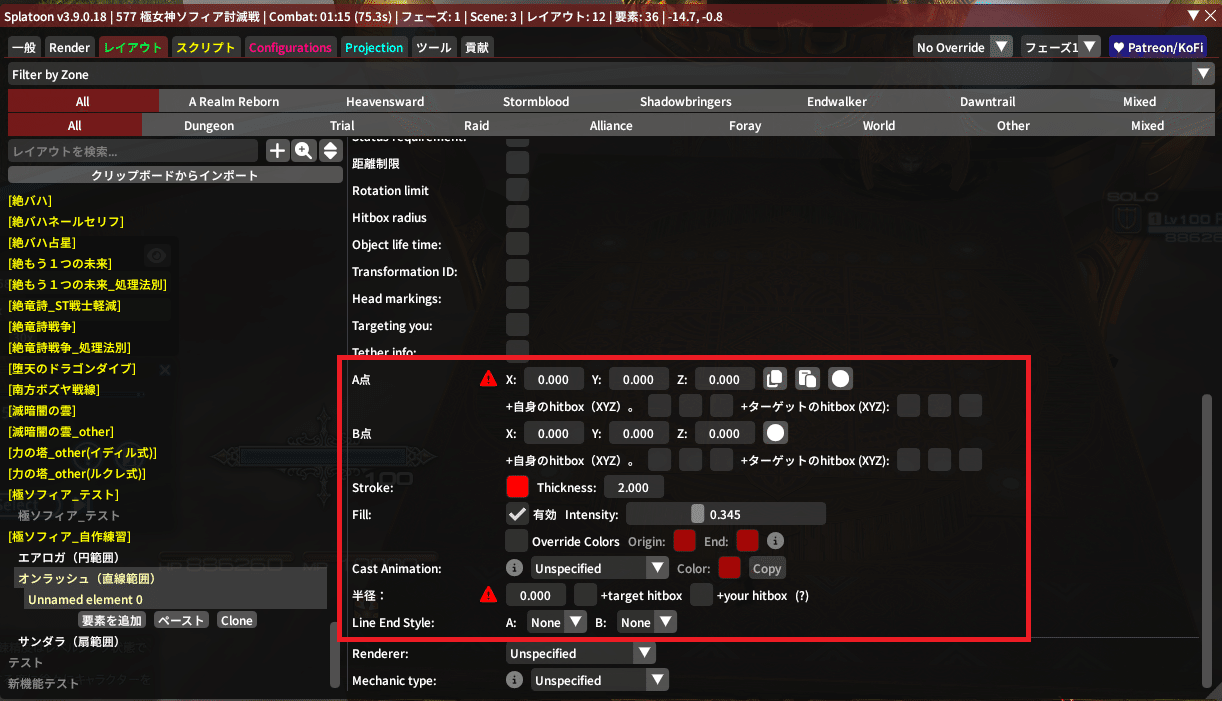The width and height of the screenshot is (1222, 701).
Task: Click the round pick-position button for B点
Action: [x=775, y=433]
